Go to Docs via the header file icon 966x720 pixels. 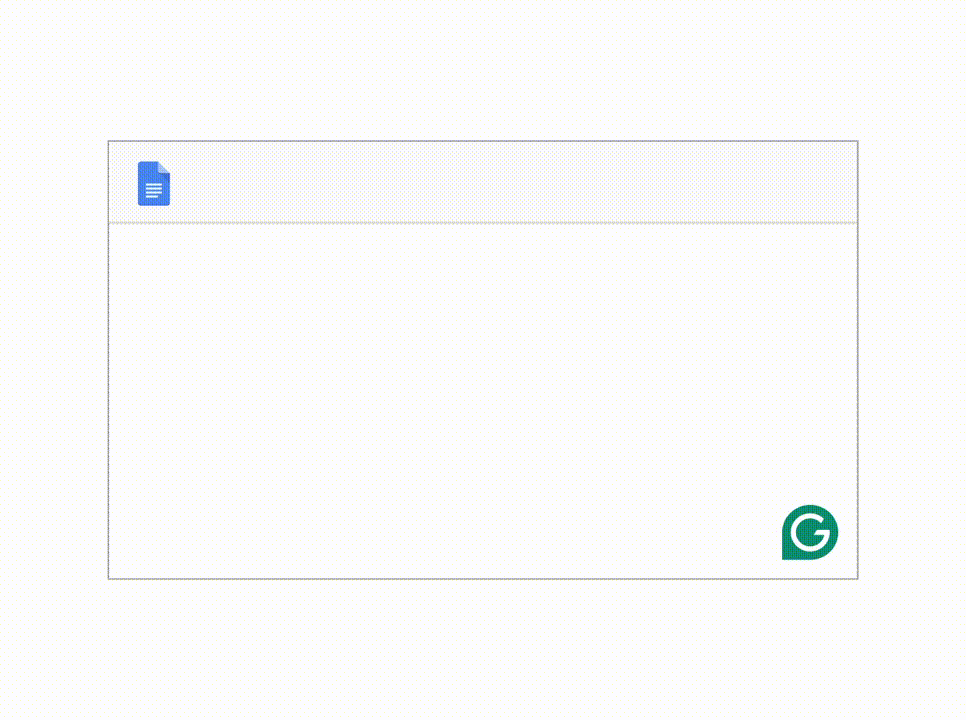pyautogui.click(x=153, y=183)
